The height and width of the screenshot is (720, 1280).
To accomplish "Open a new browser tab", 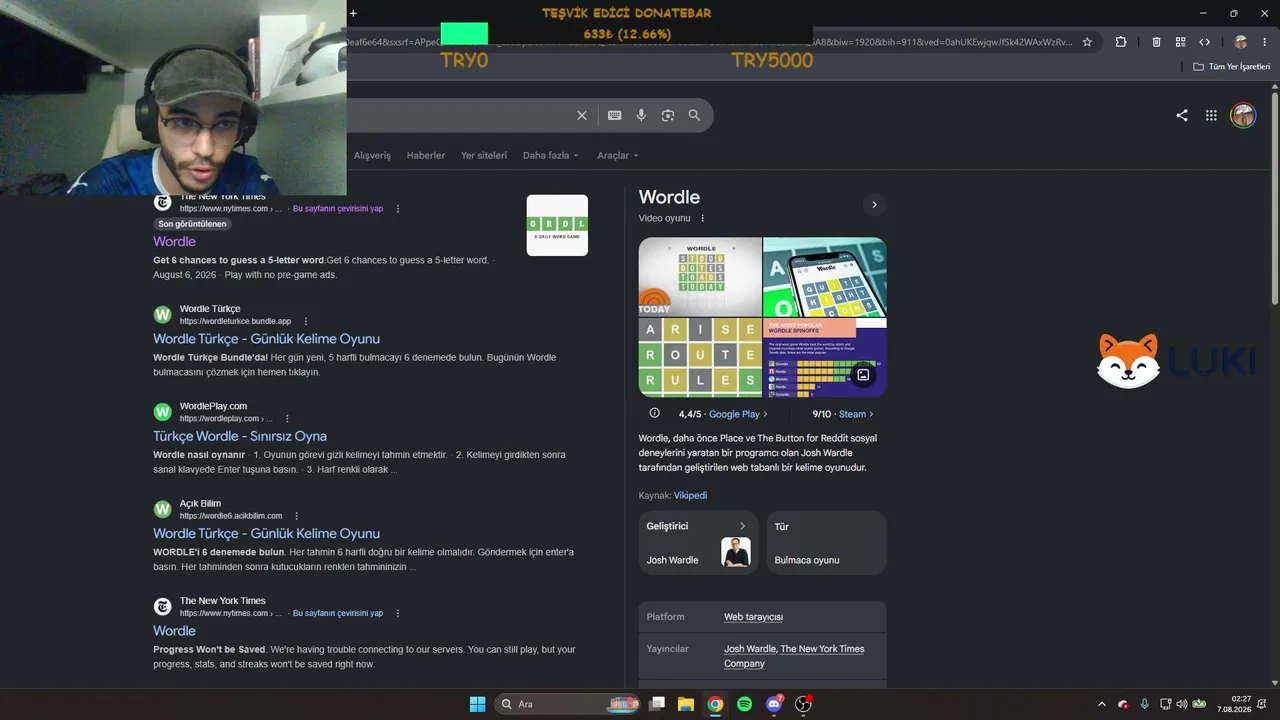I will [x=353, y=13].
